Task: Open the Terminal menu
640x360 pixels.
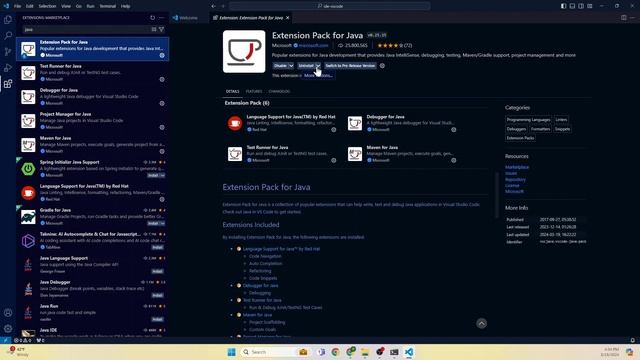Action: 108,6
